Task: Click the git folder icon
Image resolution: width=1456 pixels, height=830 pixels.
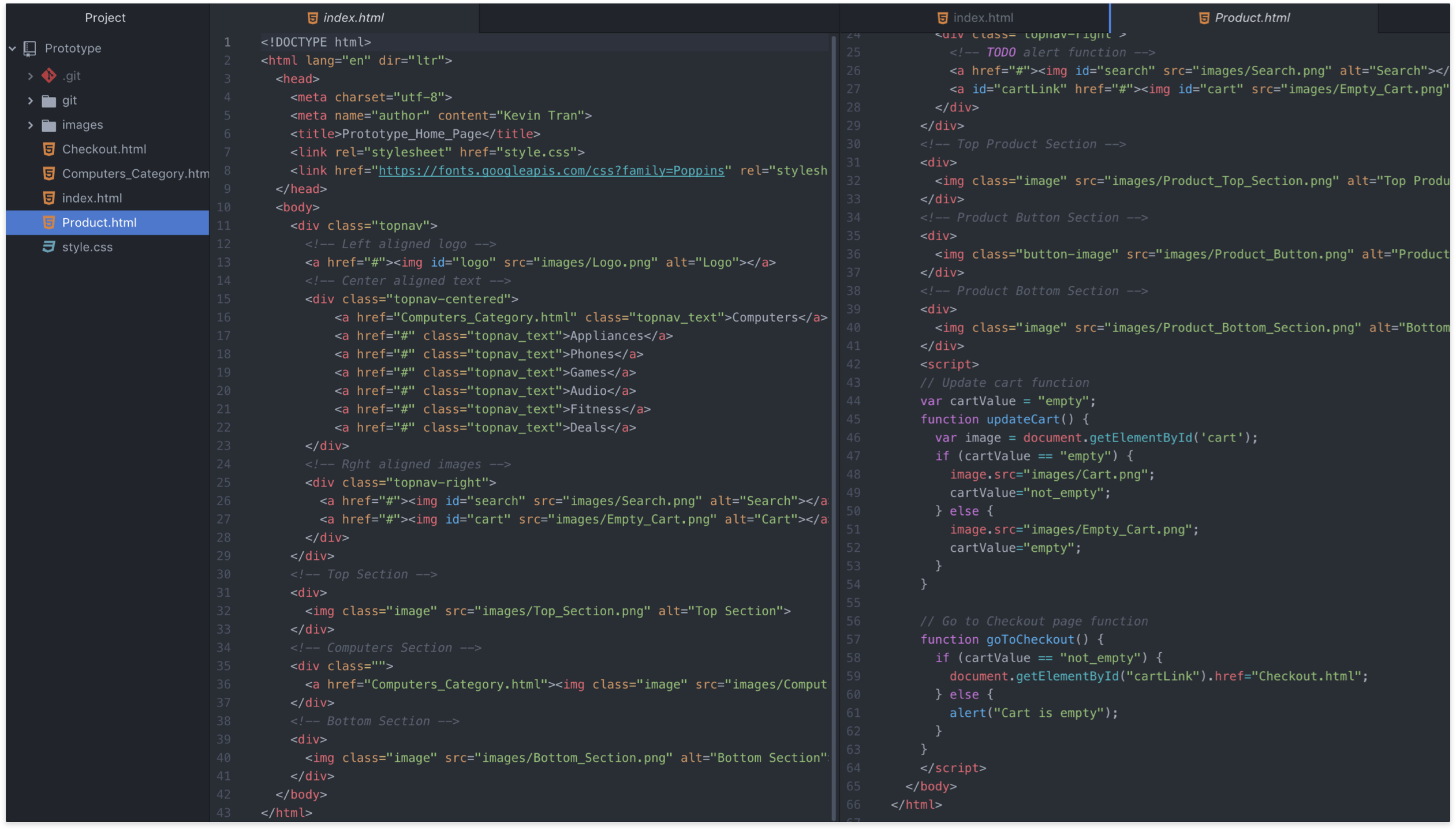Action: [x=49, y=101]
